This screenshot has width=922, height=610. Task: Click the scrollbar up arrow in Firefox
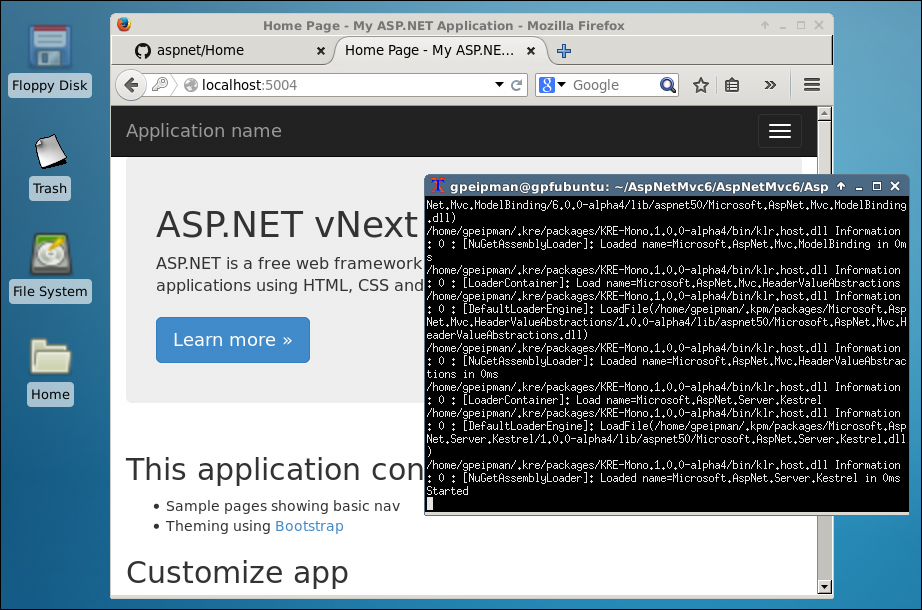(x=824, y=114)
